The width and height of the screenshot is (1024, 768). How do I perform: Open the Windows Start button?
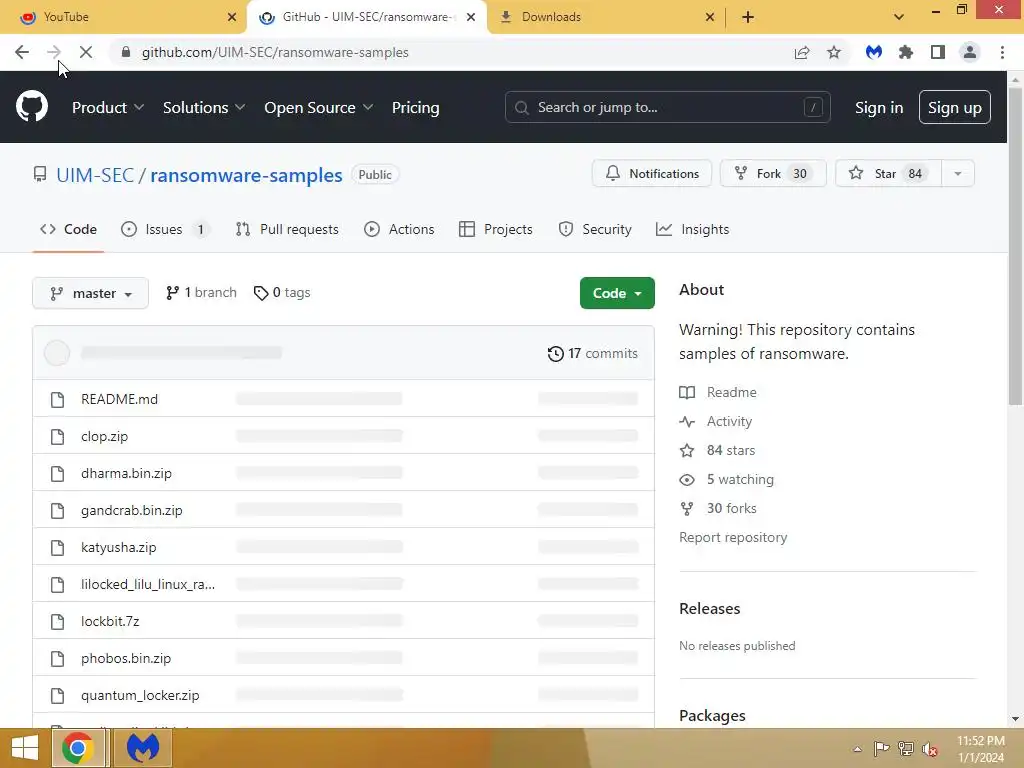pos(25,748)
